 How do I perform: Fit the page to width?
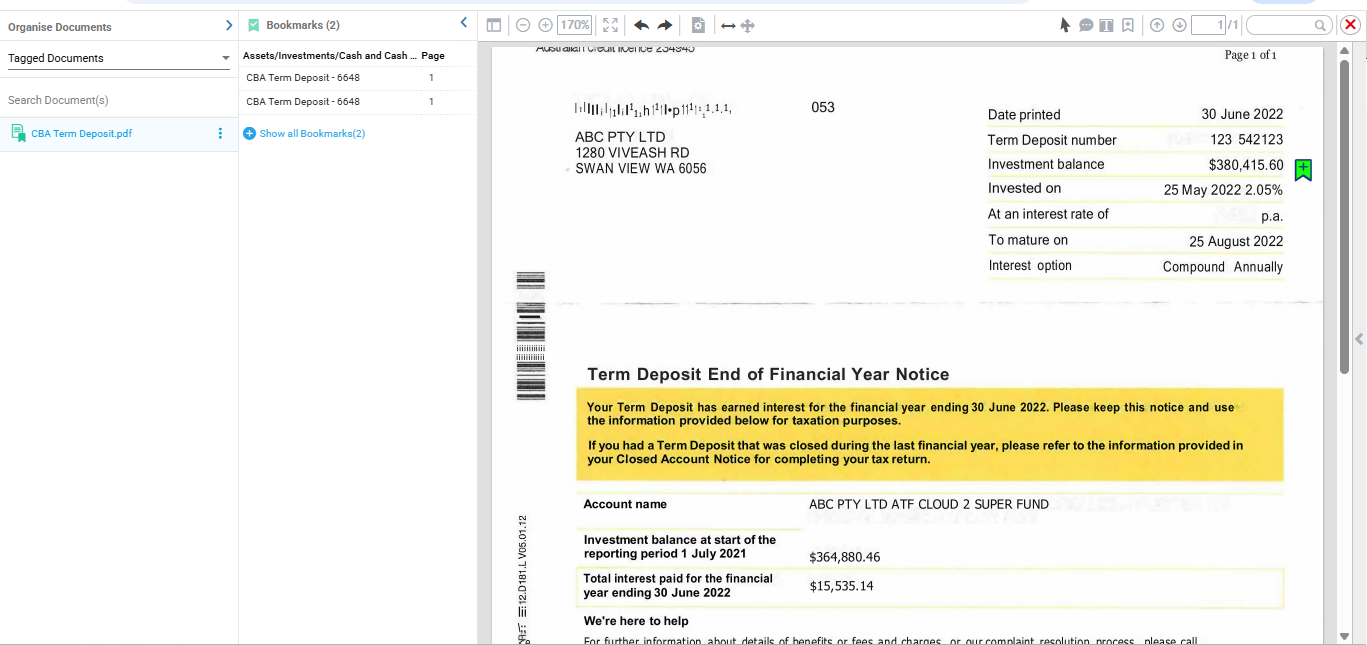(x=728, y=25)
